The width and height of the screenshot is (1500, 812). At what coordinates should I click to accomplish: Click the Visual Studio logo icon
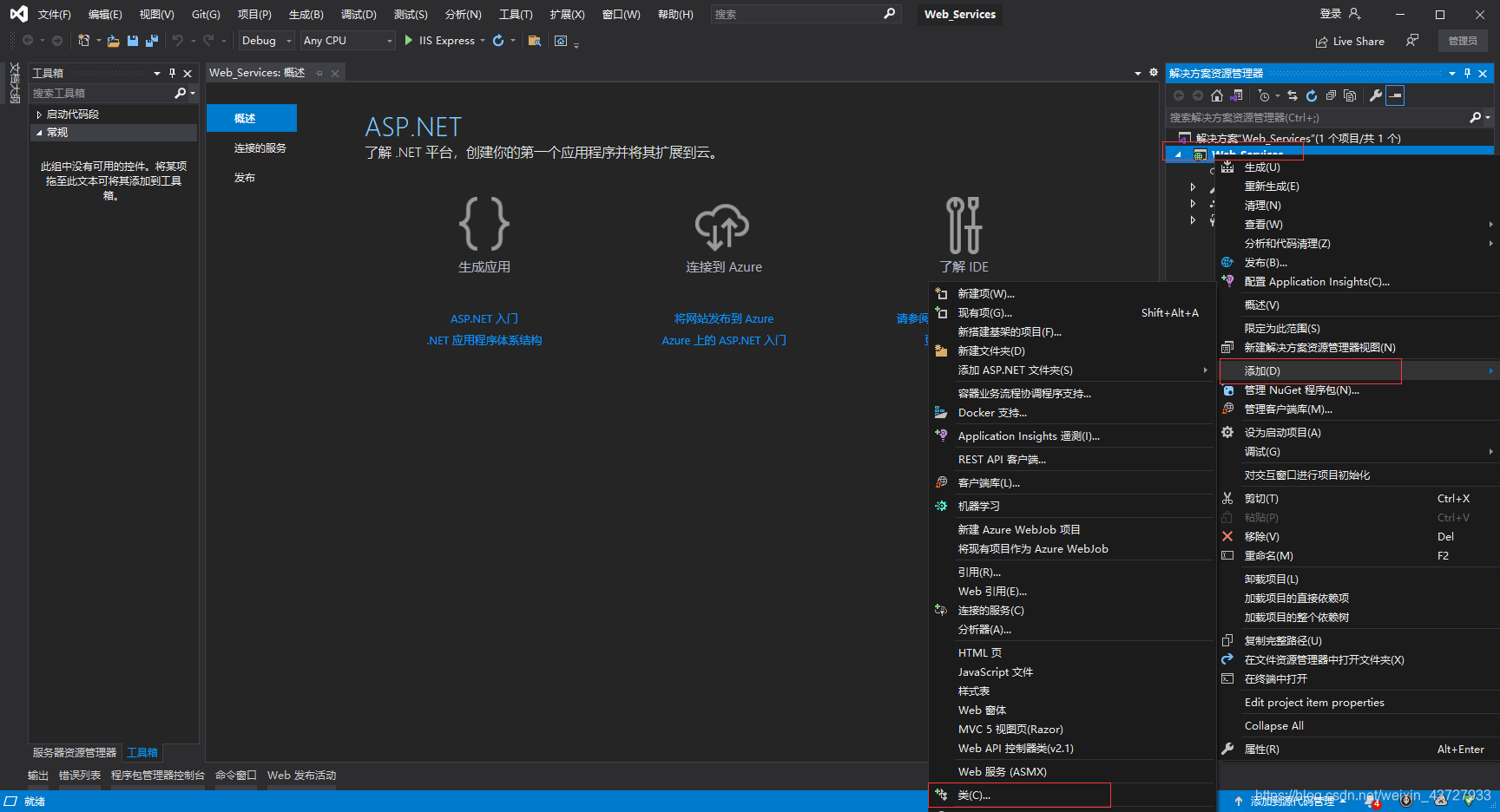pyautogui.click(x=18, y=14)
